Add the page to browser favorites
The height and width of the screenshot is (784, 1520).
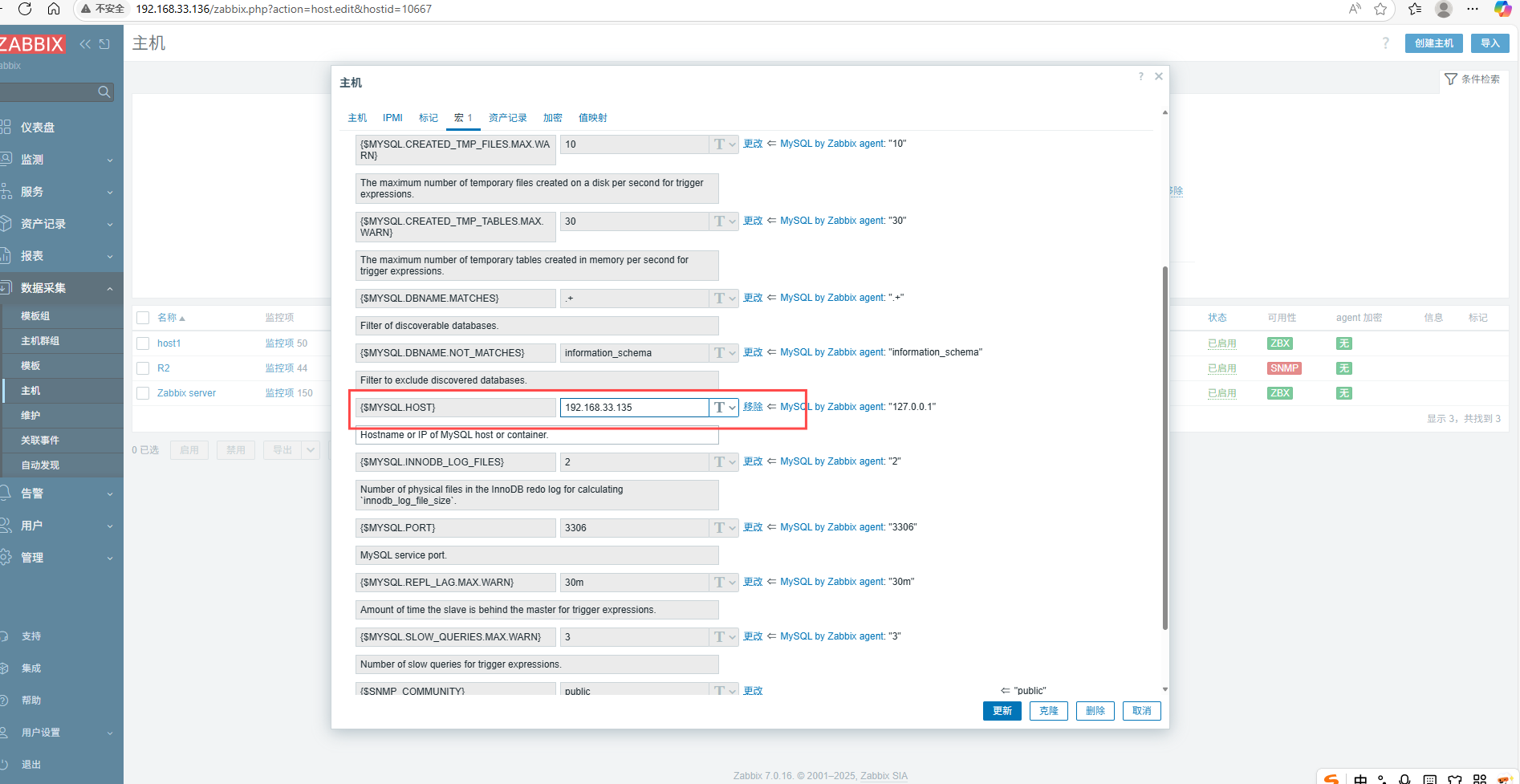pos(1380,9)
